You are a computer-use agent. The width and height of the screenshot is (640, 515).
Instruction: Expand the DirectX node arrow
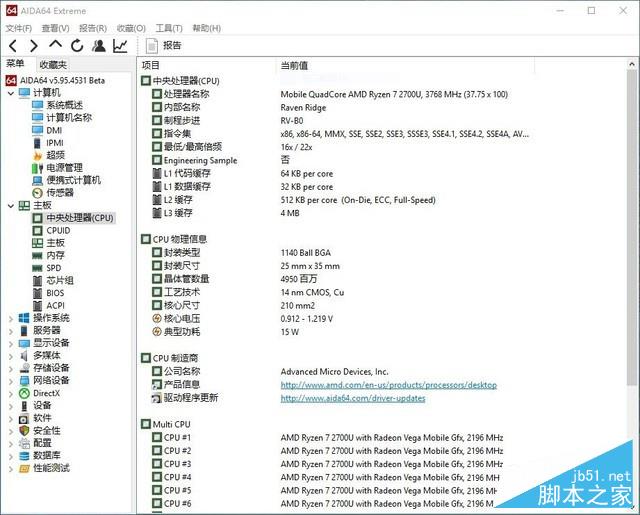(x=11, y=393)
